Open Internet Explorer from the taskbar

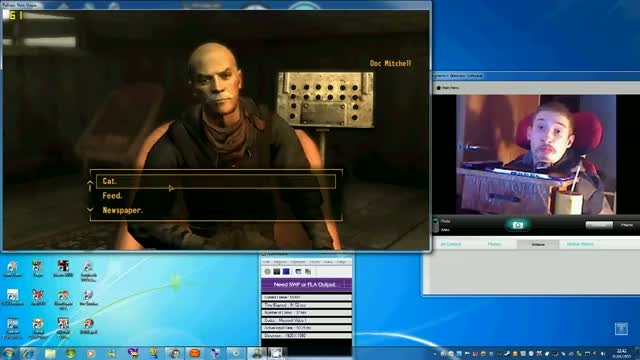[28, 353]
